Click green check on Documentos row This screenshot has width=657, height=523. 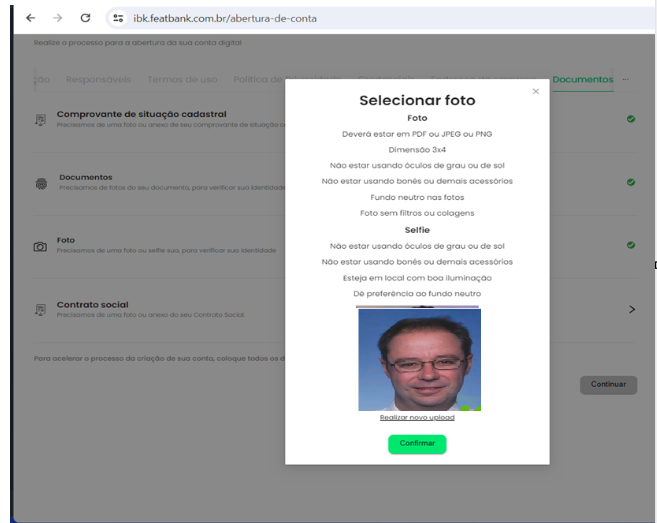(x=631, y=182)
